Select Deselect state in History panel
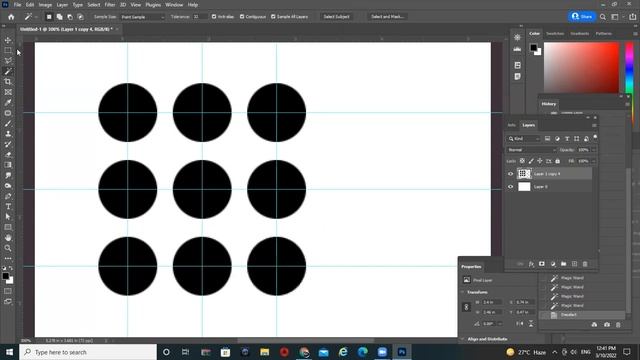Screen dimensions: 640x360 pos(582,315)
